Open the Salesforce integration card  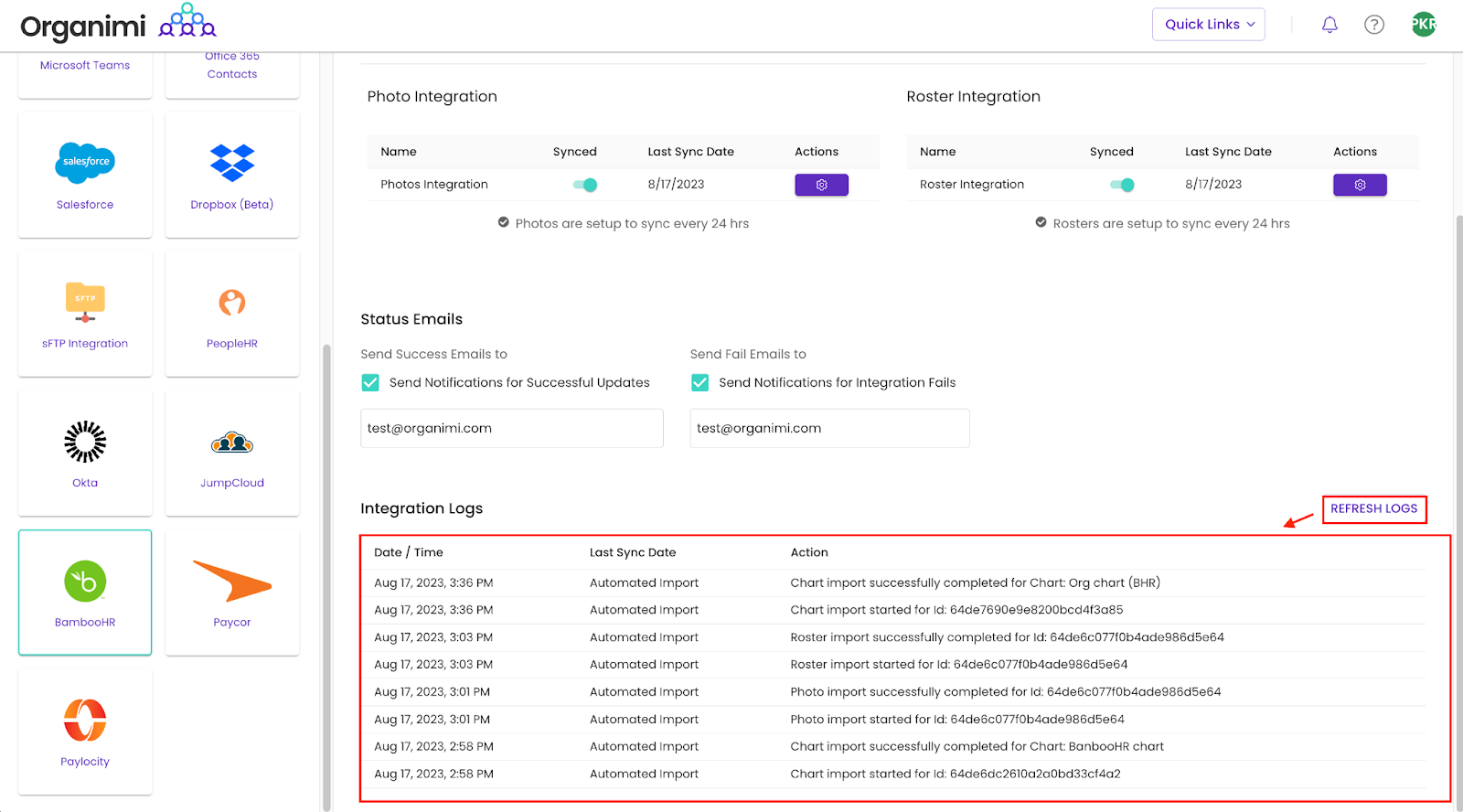85,175
